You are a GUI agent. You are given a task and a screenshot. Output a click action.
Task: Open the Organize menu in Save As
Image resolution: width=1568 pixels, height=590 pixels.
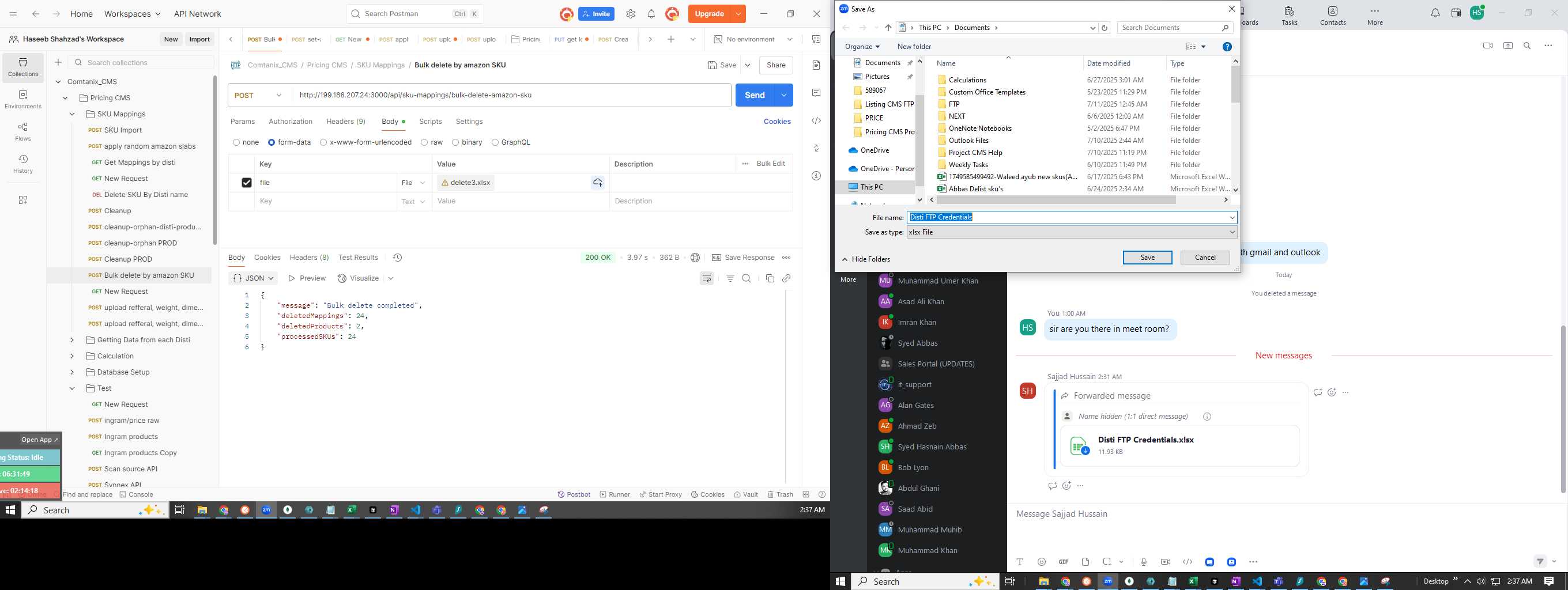tap(862, 47)
